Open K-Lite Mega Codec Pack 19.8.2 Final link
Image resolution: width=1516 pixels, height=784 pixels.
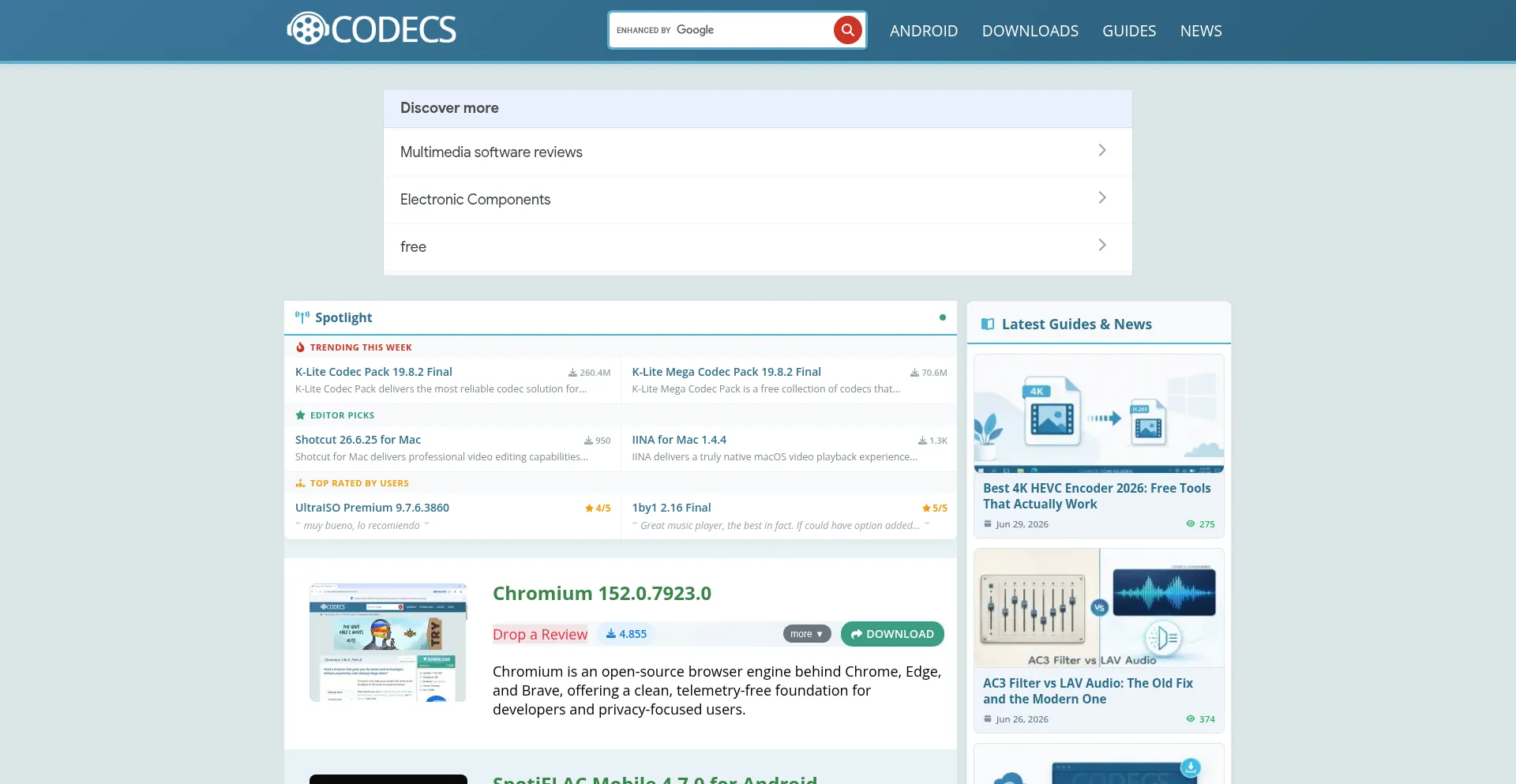pyautogui.click(x=726, y=372)
